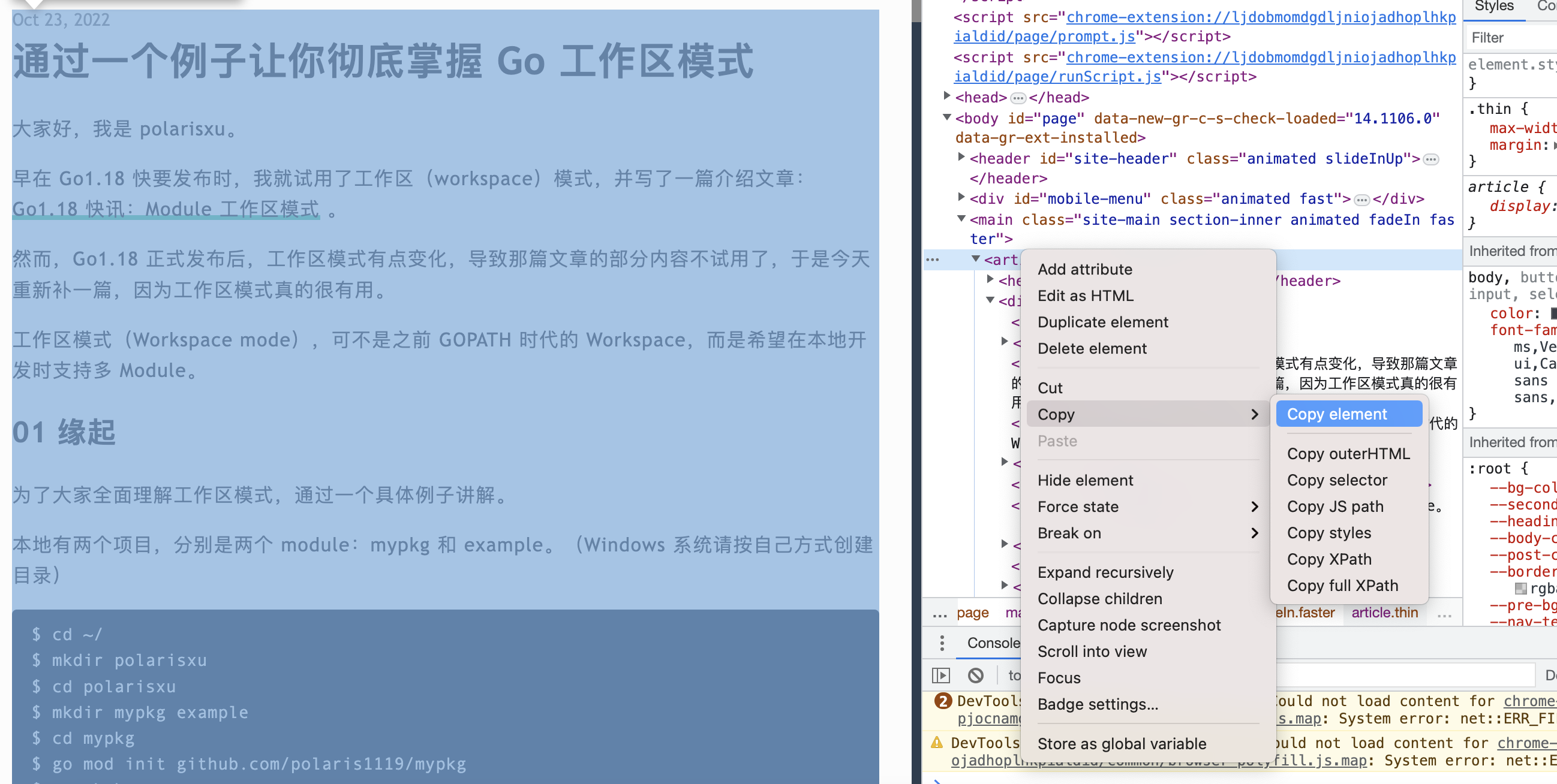The width and height of the screenshot is (1557, 784).
Task: Choose Copy outerHTML from submenu
Action: pyautogui.click(x=1348, y=453)
